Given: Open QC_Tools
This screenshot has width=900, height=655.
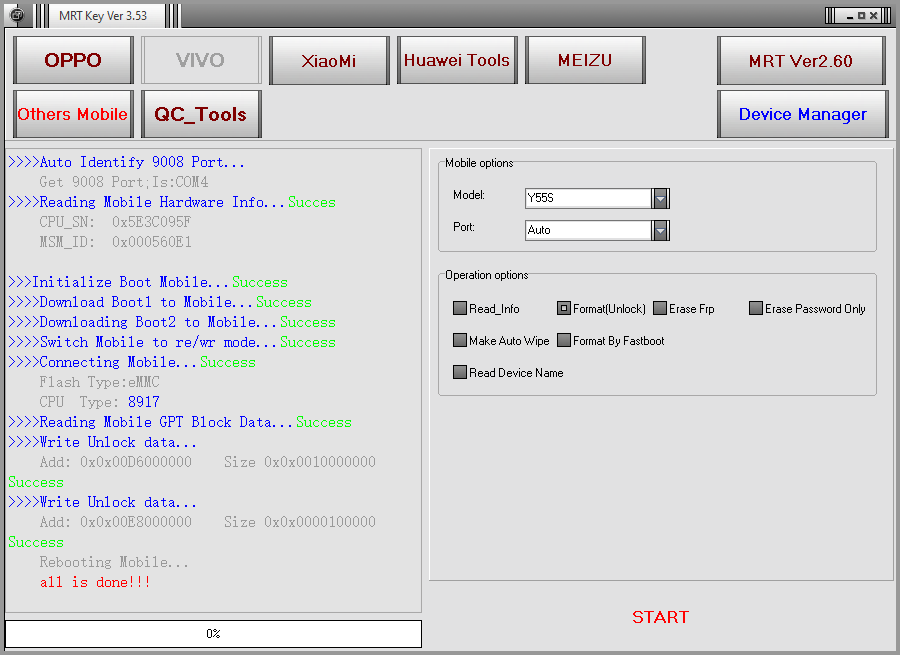Looking at the screenshot, I should [201, 114].
